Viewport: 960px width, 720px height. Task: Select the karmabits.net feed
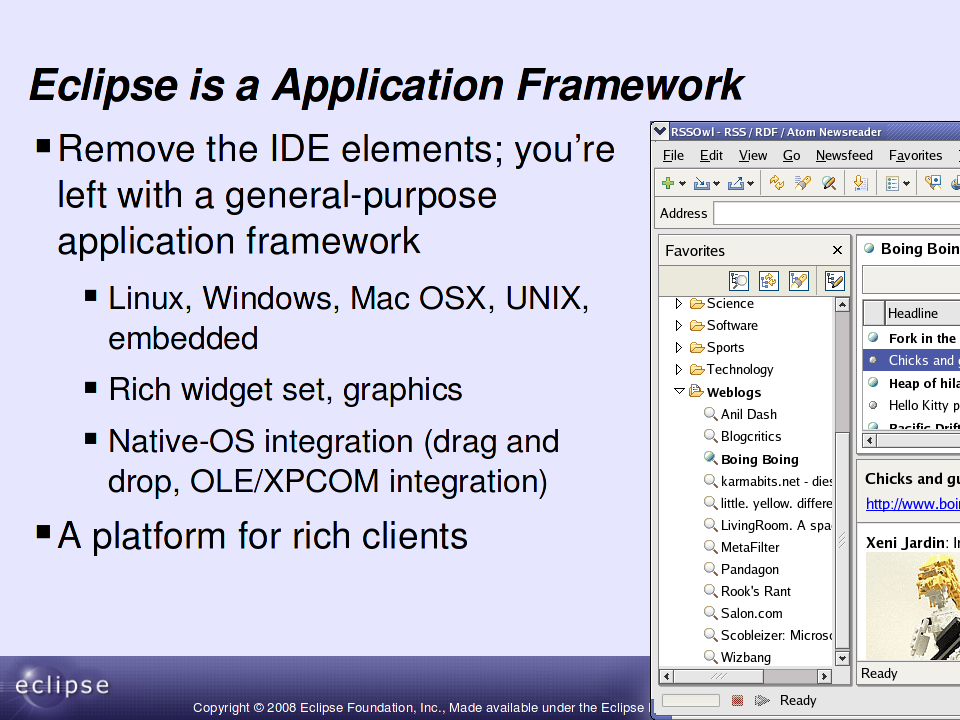click(x=776, y=482)
